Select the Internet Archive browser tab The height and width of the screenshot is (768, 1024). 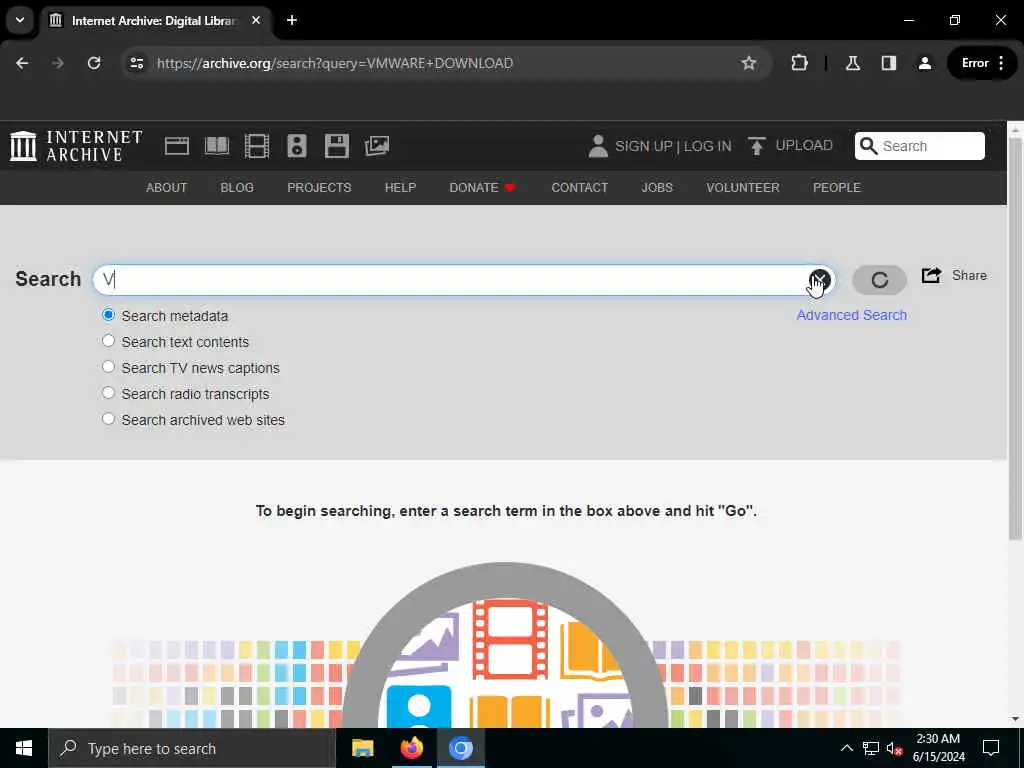pos(154,20)
